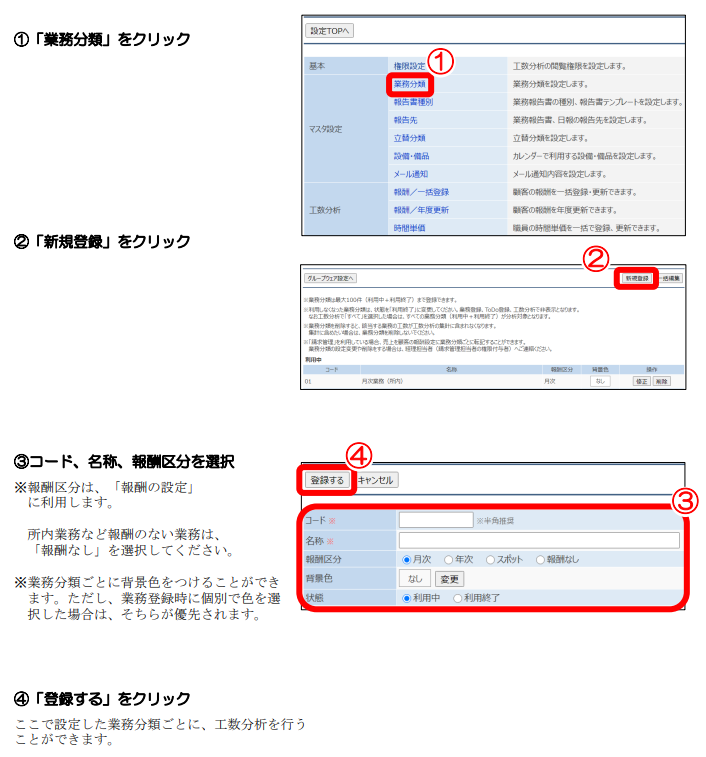Open the 権限設定 link
This screenshot has height=757, width=706.
tap(410, 66)
